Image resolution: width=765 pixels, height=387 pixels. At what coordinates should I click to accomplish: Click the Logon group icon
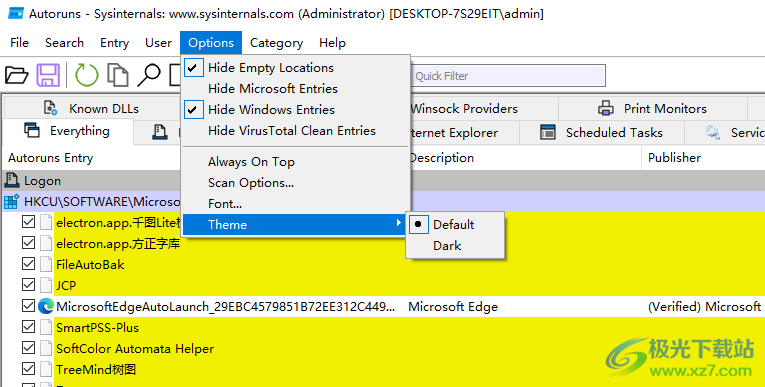click(x=12, y=181)
